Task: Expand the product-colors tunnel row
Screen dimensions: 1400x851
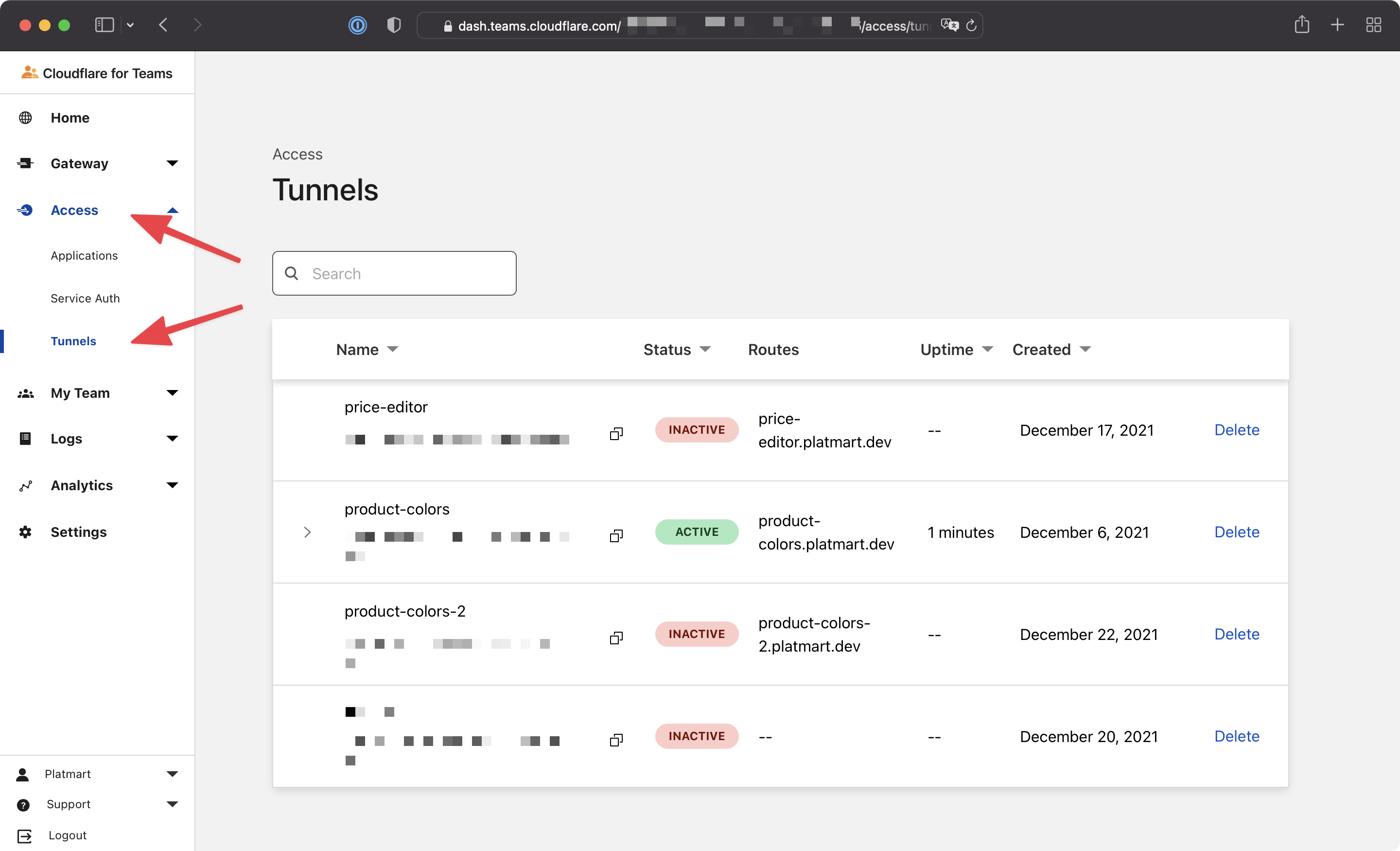Action: [307, 532]
